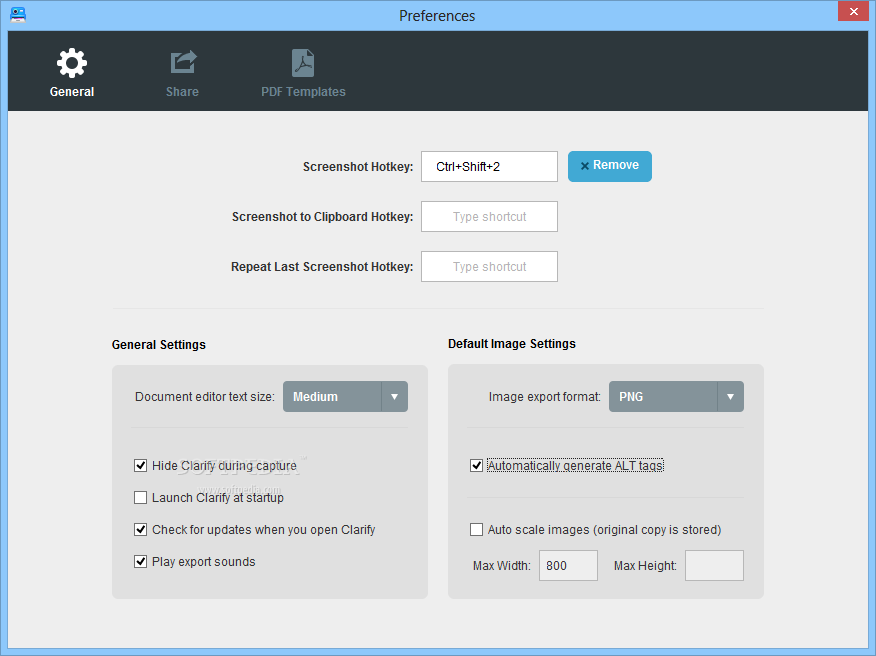Screen dimensions: 876x656
Task: Uncheck Check for updates when you open Clarify
Action: (140, 530)
